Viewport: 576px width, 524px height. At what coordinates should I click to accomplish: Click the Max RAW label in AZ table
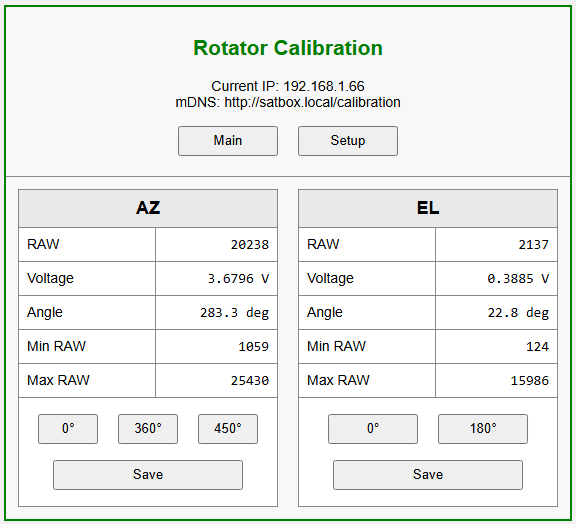click(x=58, y=380)
